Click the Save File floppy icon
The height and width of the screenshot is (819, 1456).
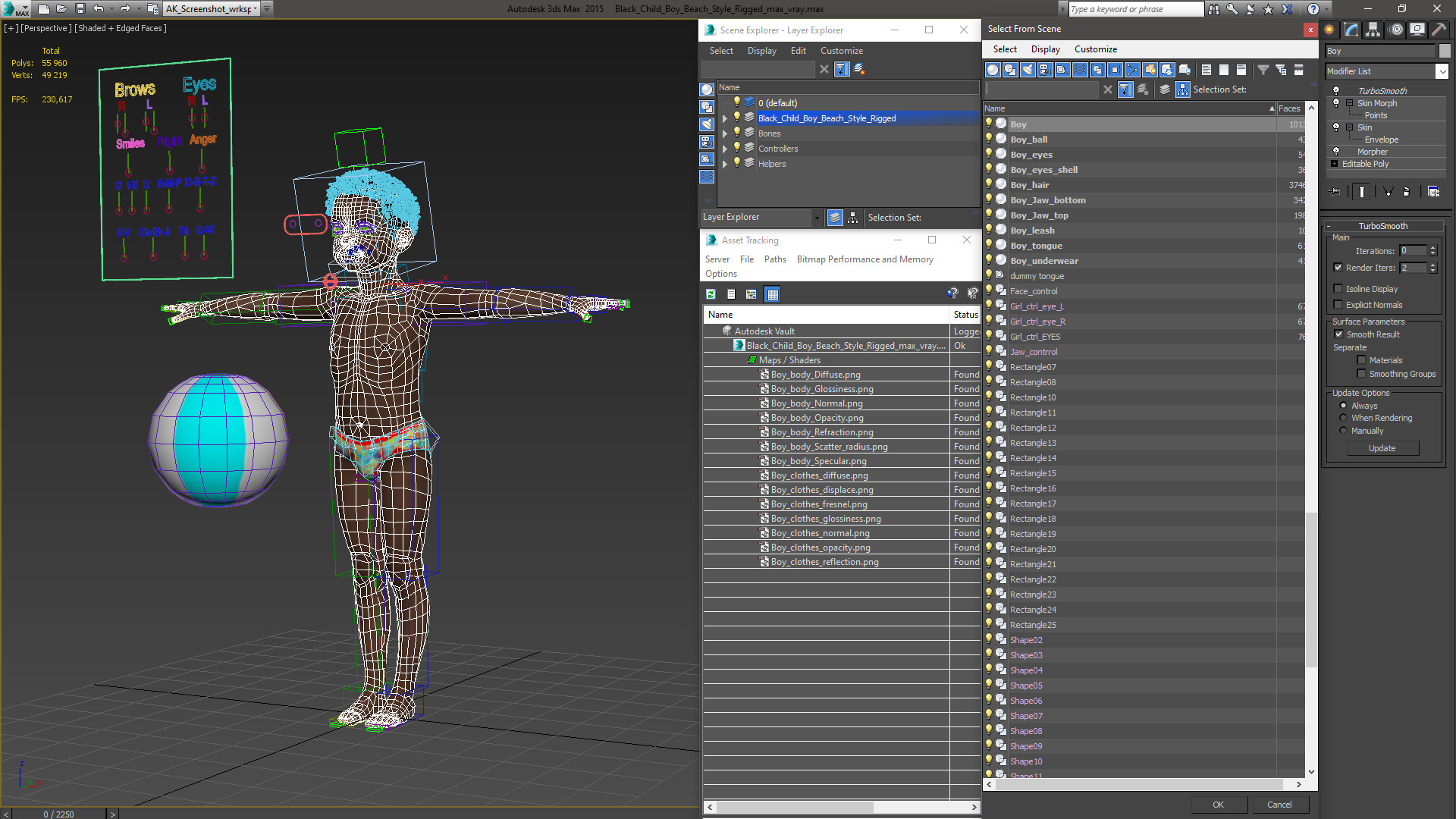point(80,9)
